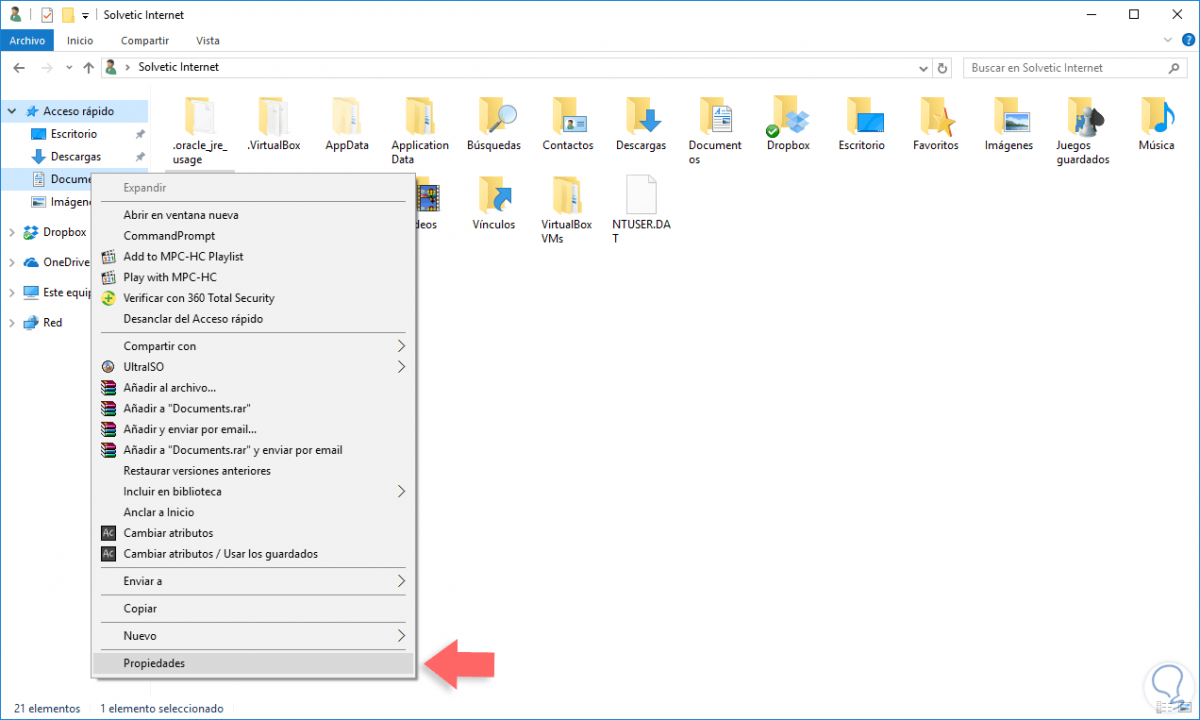Choose Añadir y enviar por email...

tap(253, 429)
